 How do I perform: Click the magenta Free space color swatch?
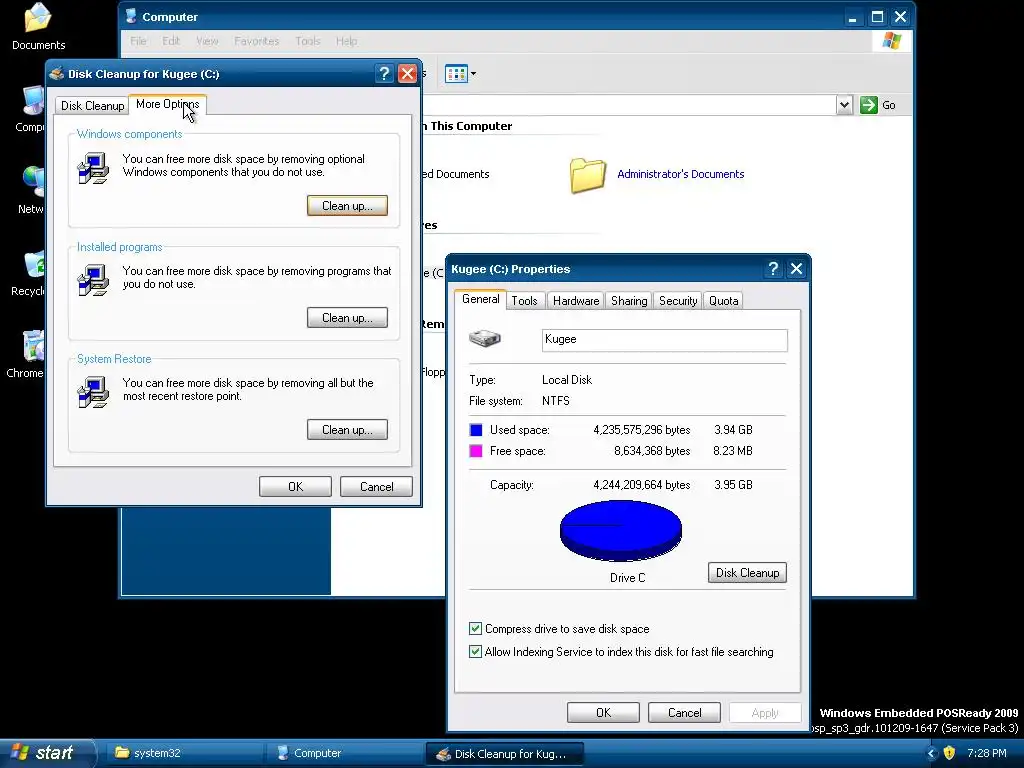tap(476, 451)
